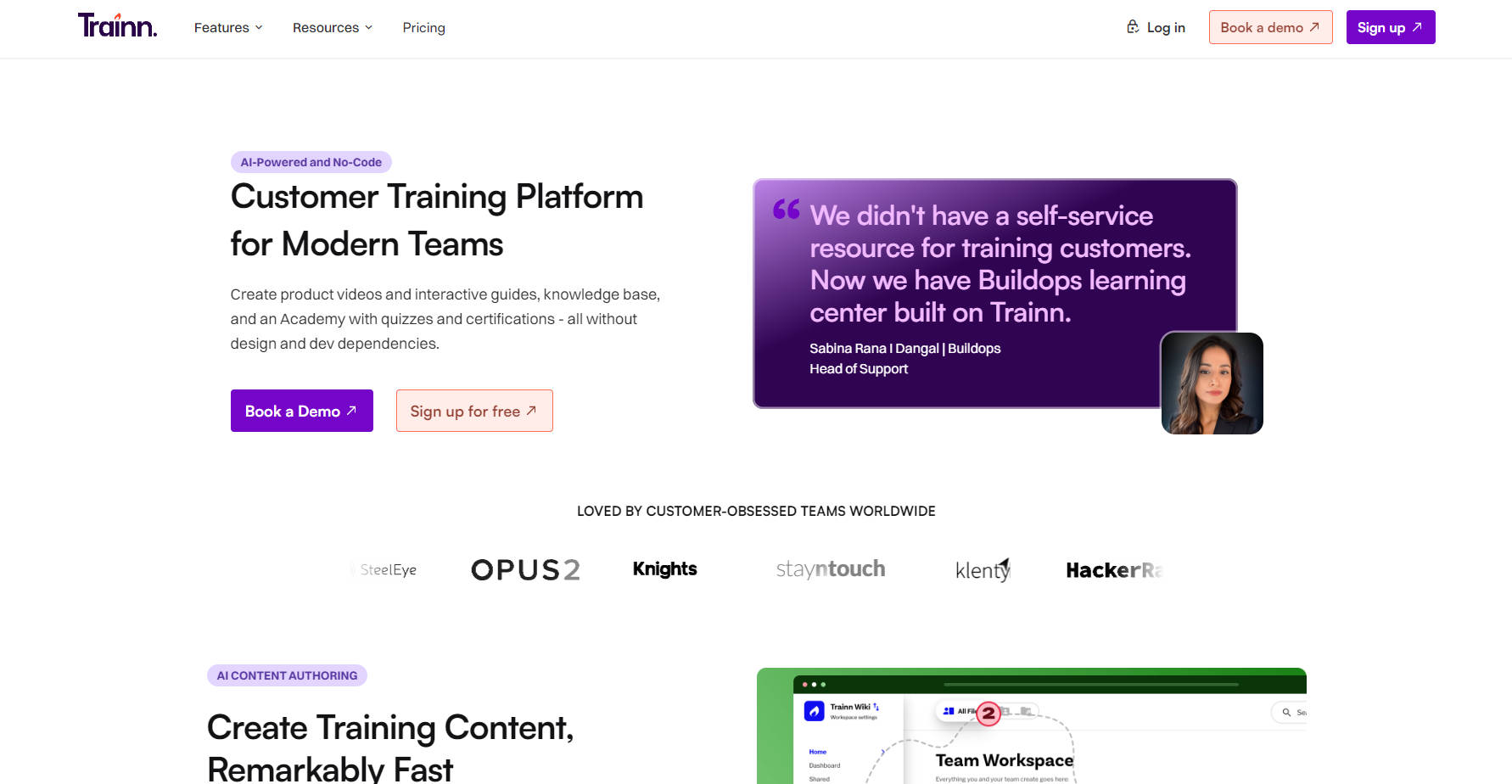Open the Pricing page
This screenshot has height=784, width=1512.
[x=423, y=28]
